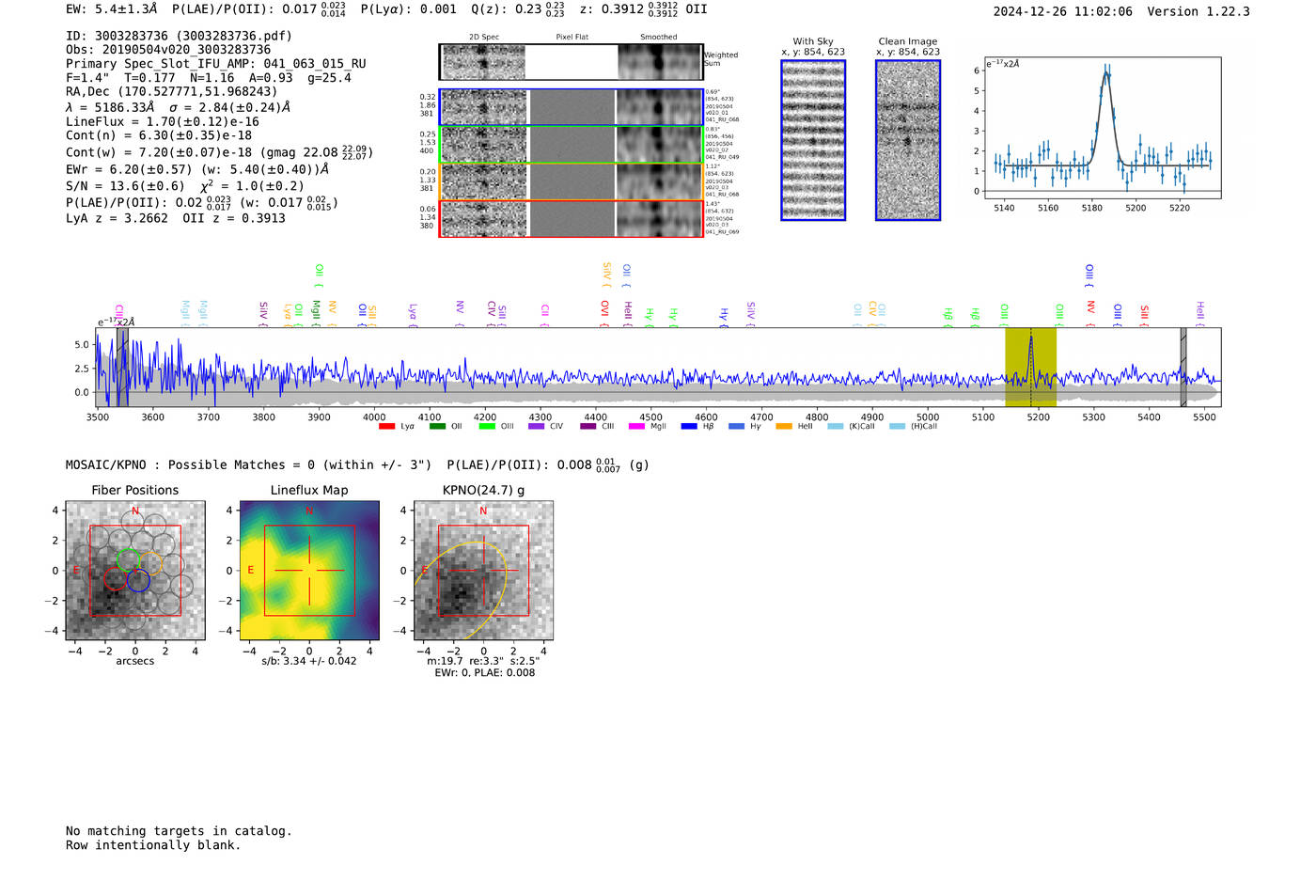Click the red Lyα legend swatch
Image resolution: width=1316 pixels, height=896 pixels.
(386, 426)
